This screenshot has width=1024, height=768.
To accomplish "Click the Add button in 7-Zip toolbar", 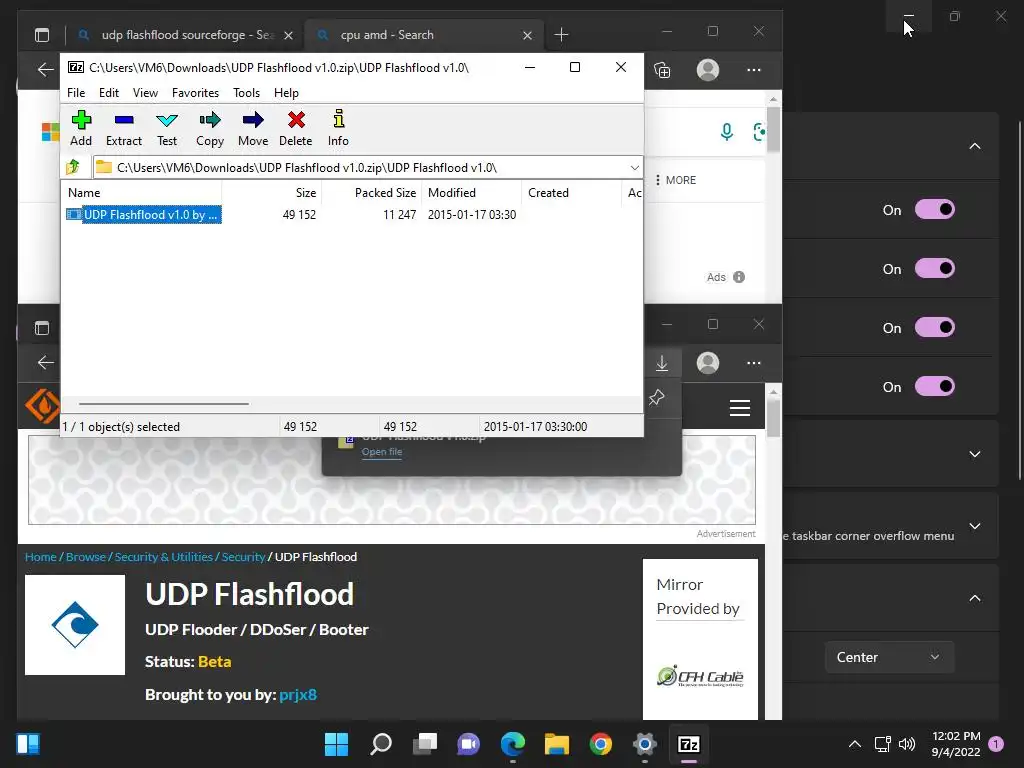I will tap(81, 128).
